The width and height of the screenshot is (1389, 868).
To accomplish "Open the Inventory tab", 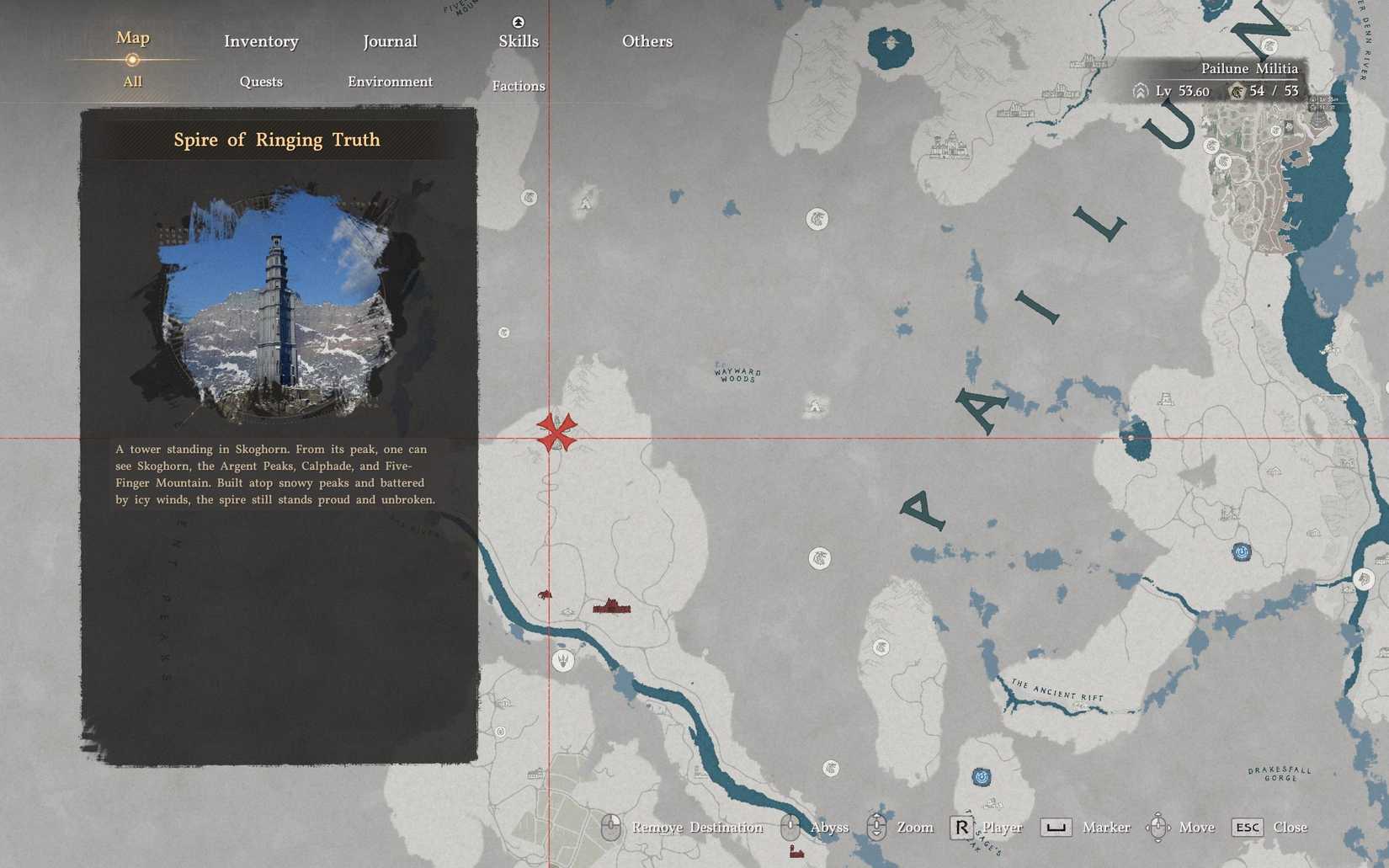I will (x=261, y=41).
